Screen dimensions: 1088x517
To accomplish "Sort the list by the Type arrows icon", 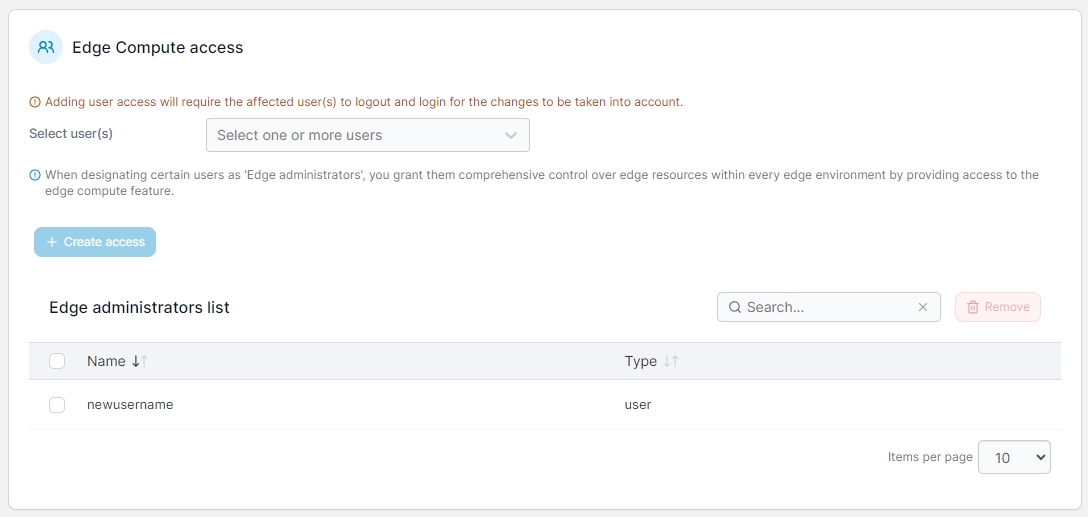I will (x=671, y=361).
